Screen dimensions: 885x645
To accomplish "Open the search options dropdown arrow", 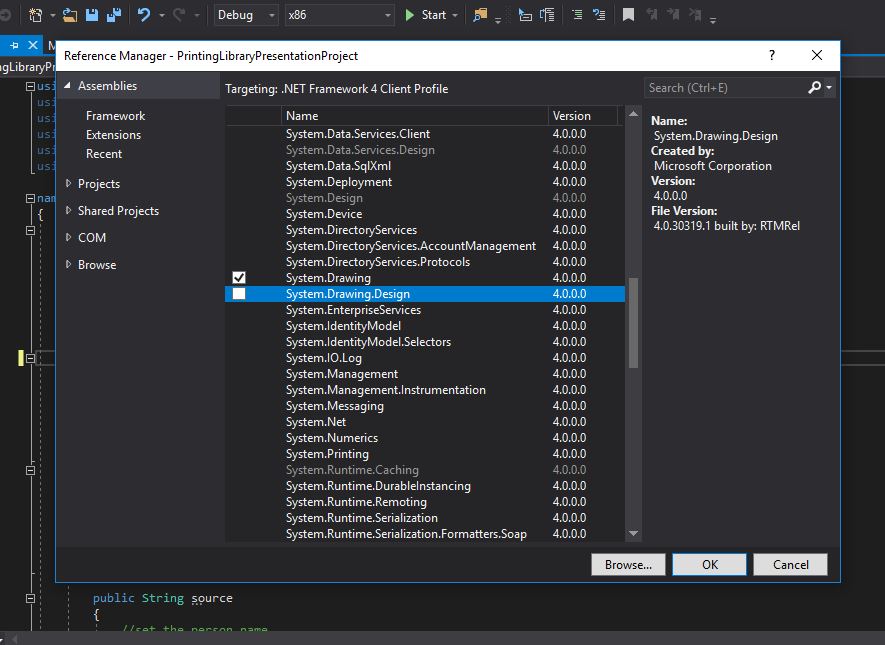I will coord(829,87).
